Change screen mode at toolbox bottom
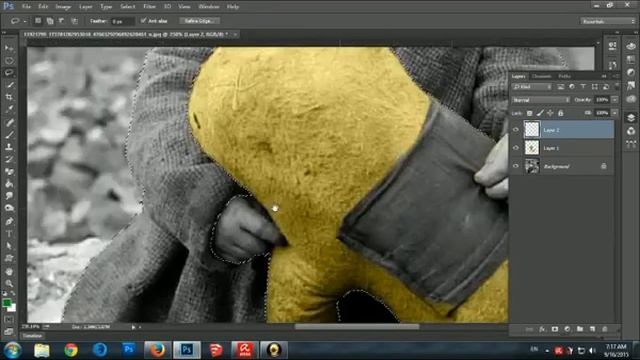The width and height of the screenshot is (640, 360). (9, 331)
